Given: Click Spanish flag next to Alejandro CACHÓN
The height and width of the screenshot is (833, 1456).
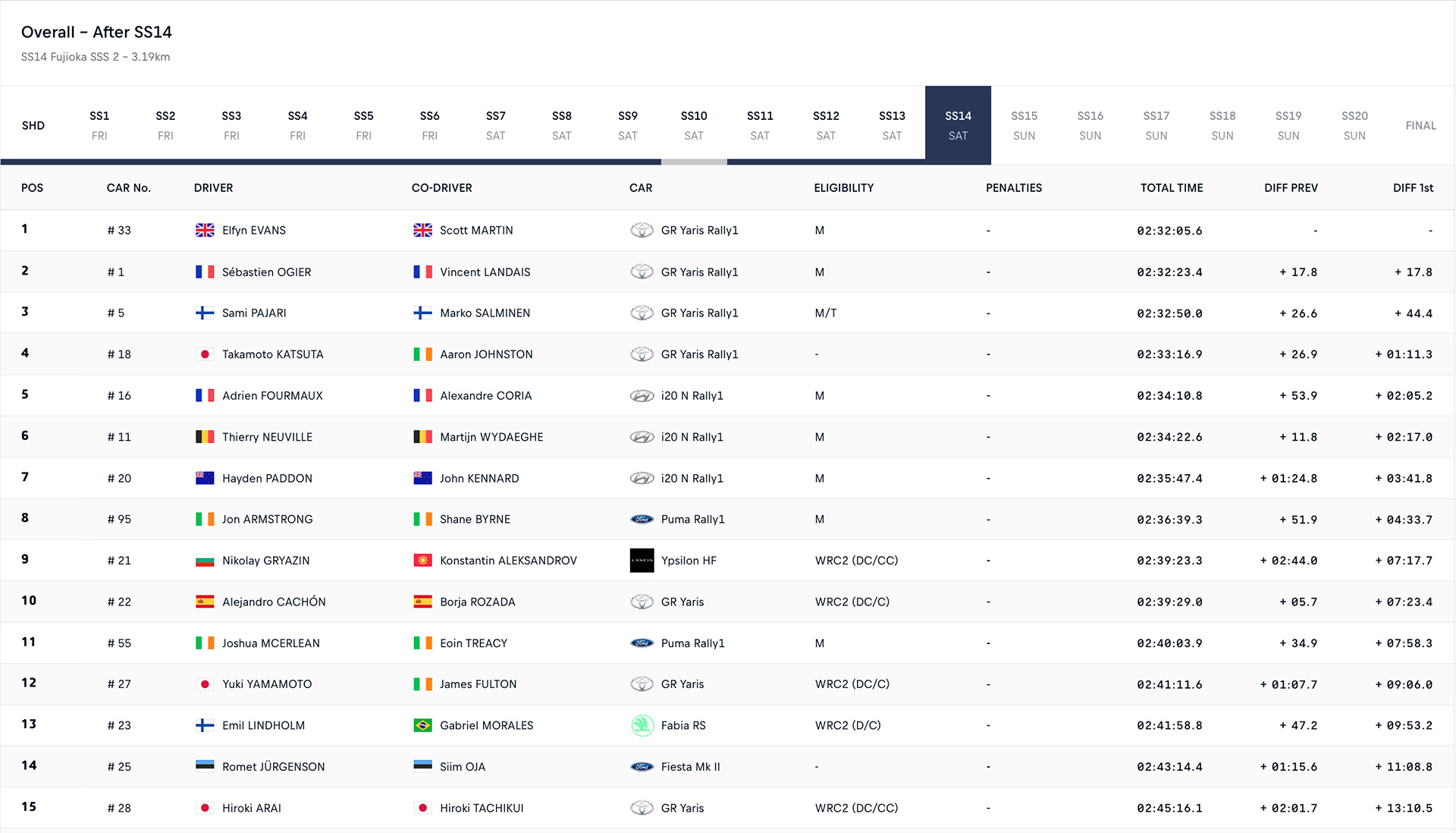Looking at the screenshot, I should coord(205,602).
